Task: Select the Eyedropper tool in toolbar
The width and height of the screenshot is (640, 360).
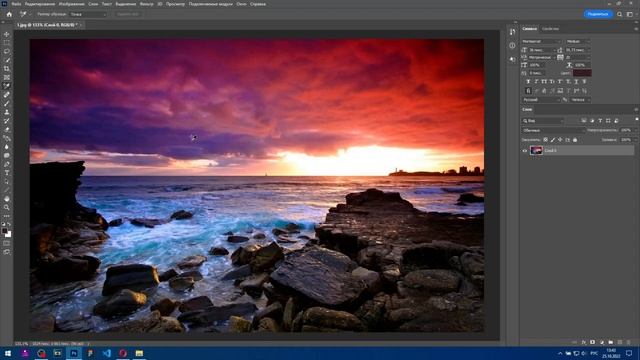Action: coord(7,86)
